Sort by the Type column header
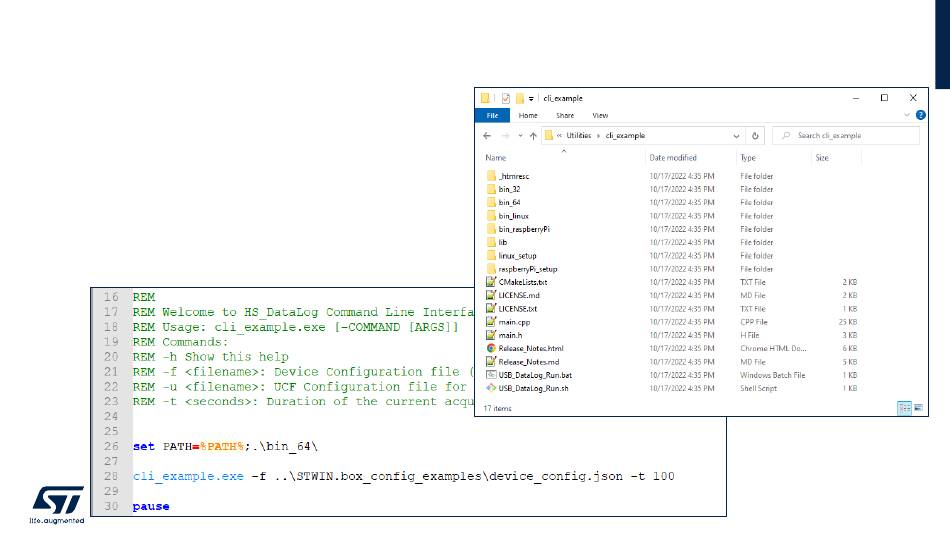 click(x=748, y=158)
